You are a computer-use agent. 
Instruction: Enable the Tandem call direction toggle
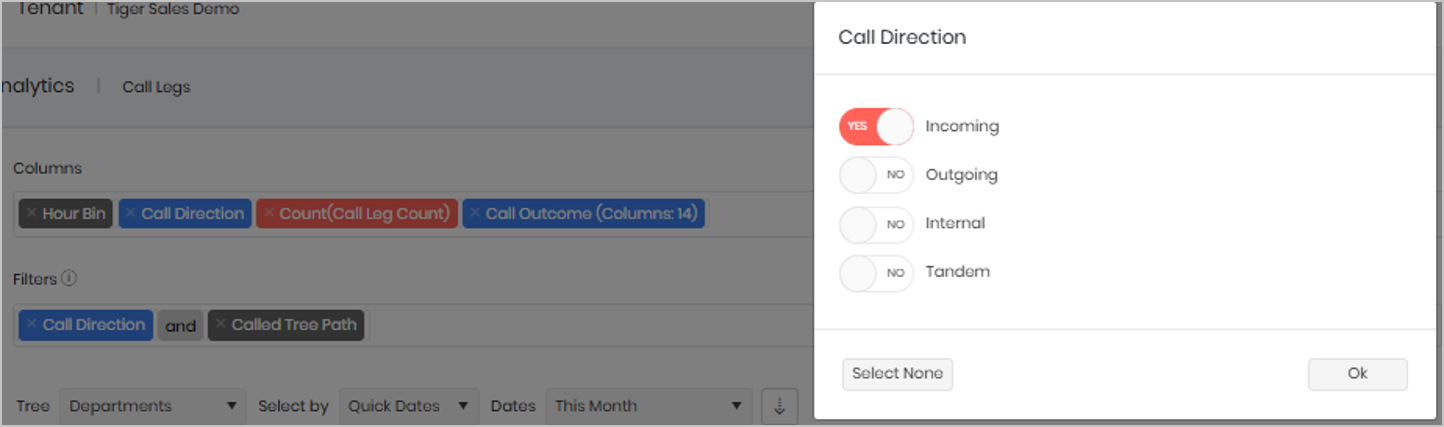[x=876, y=272]
